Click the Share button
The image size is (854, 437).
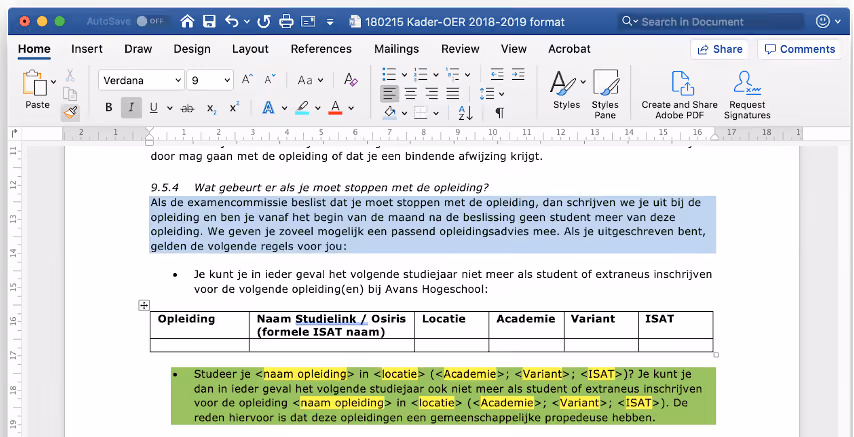[x=719, y=49]
